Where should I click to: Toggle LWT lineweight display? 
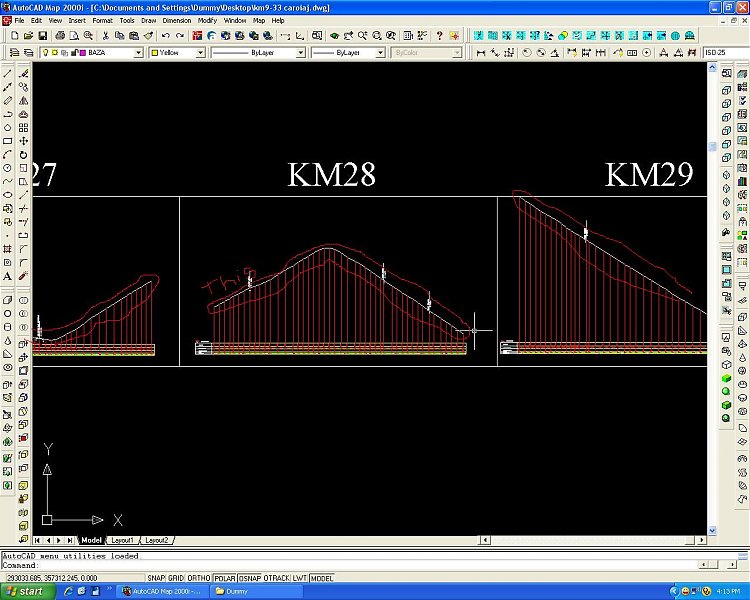point(299,578)
